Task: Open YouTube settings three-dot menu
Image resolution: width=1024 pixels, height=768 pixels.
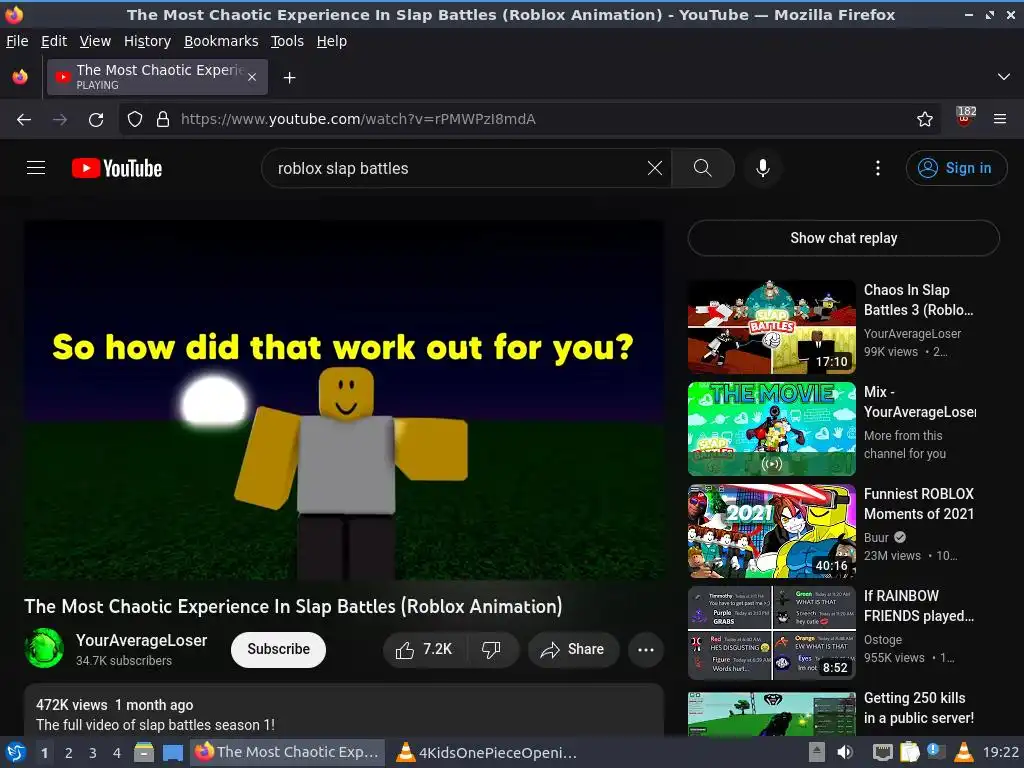Action: [x=877, y=168]
